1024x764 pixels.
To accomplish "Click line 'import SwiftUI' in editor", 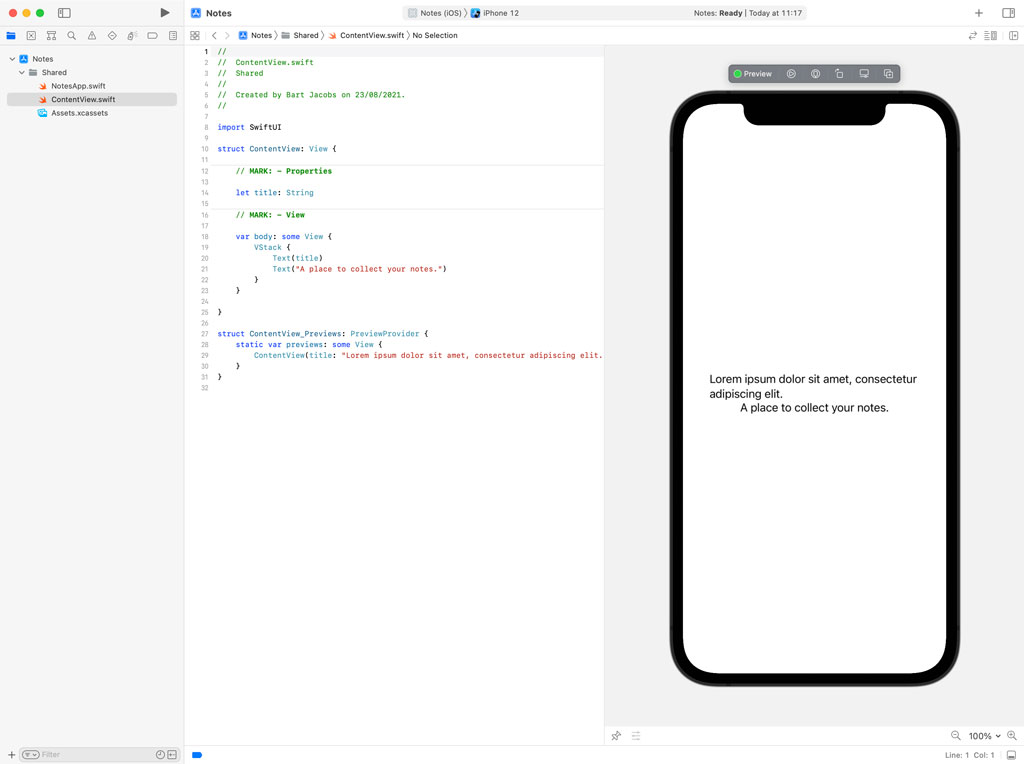I will coord(249,127).
